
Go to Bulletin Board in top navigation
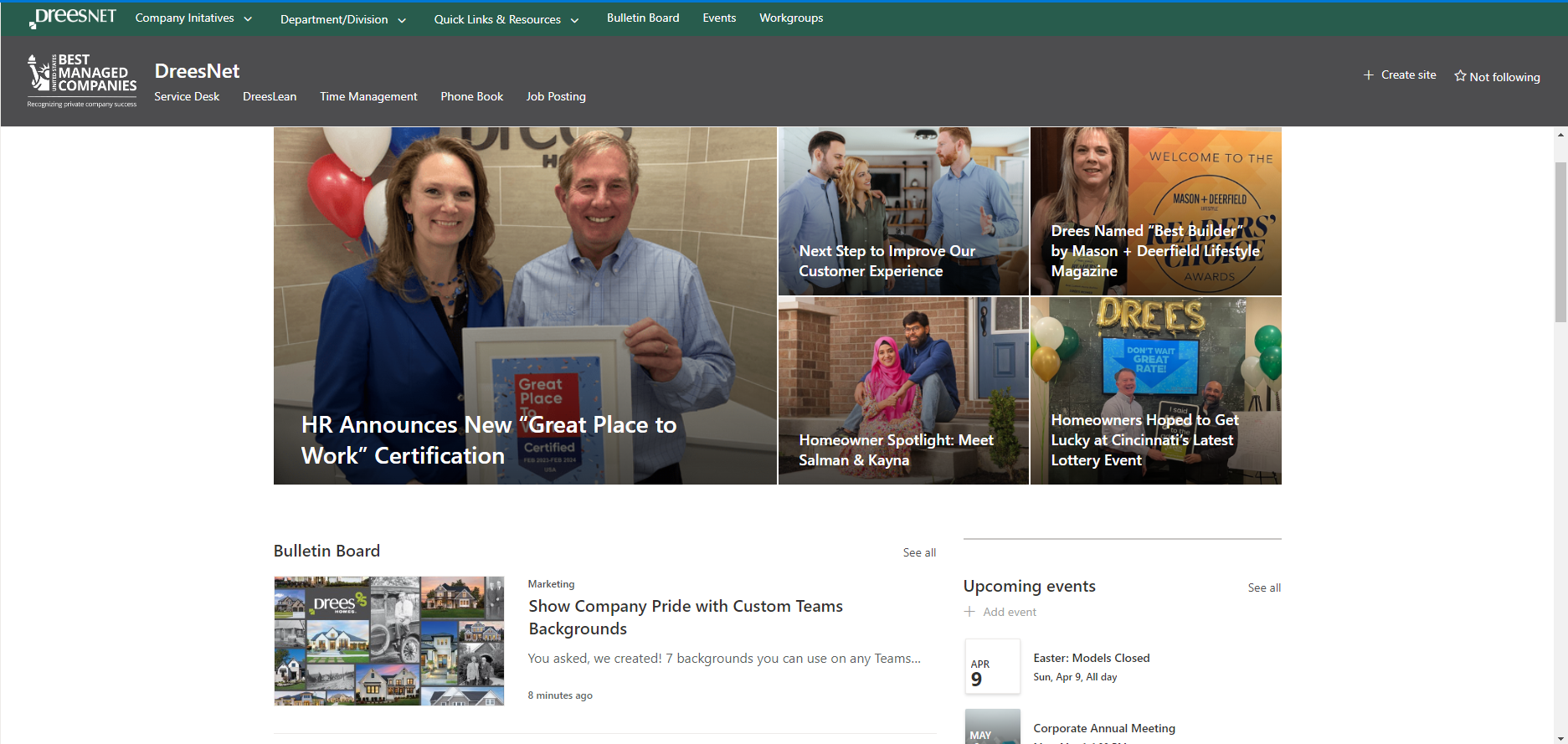(643, 18)
